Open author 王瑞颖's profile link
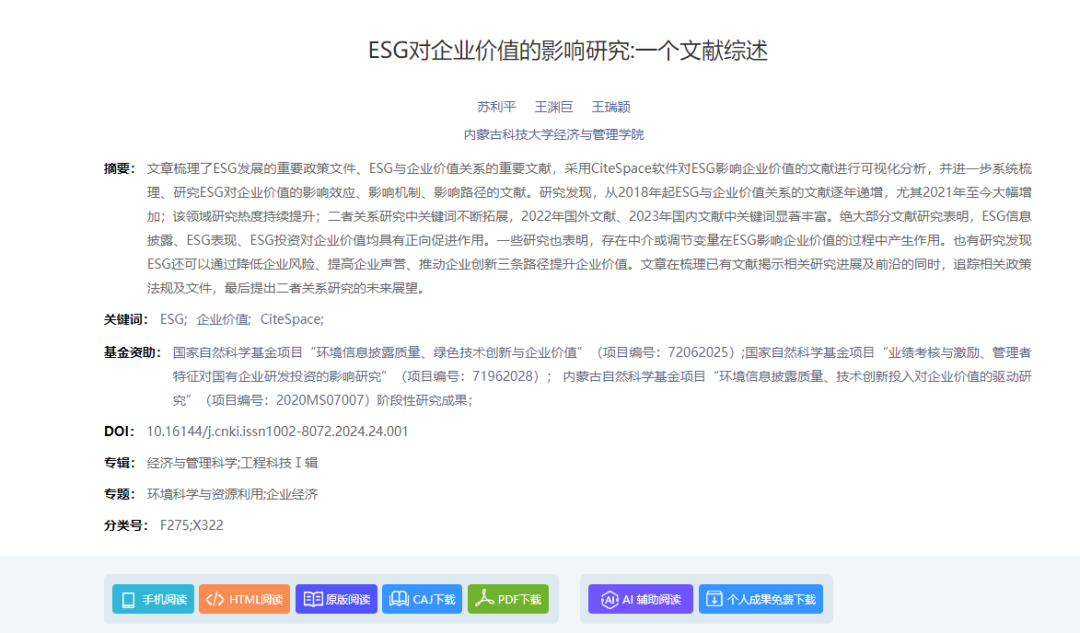 pos(610,107)
